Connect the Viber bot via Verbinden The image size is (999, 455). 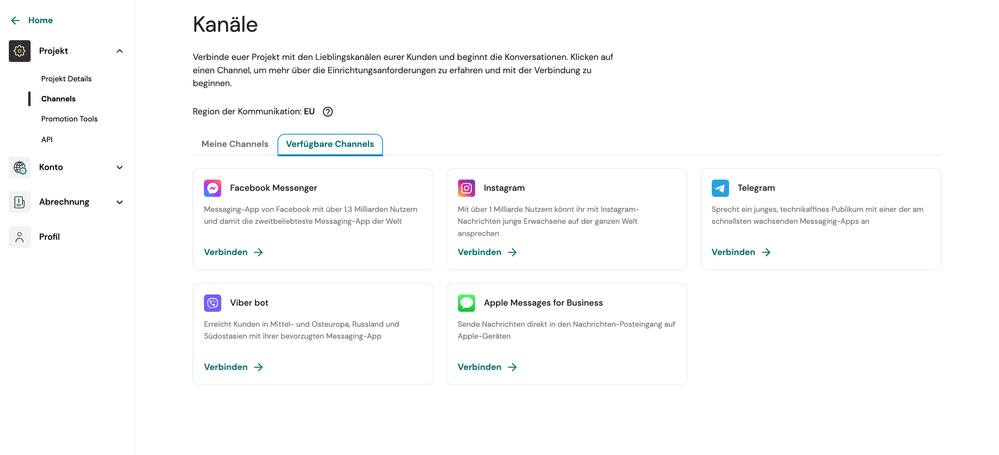[233, 367]
